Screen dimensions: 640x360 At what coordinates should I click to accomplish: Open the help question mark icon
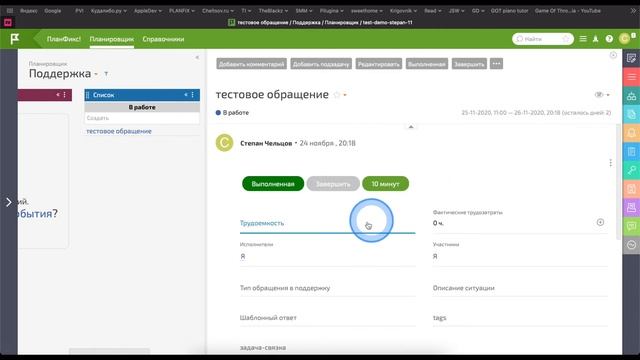pos(609,39)
